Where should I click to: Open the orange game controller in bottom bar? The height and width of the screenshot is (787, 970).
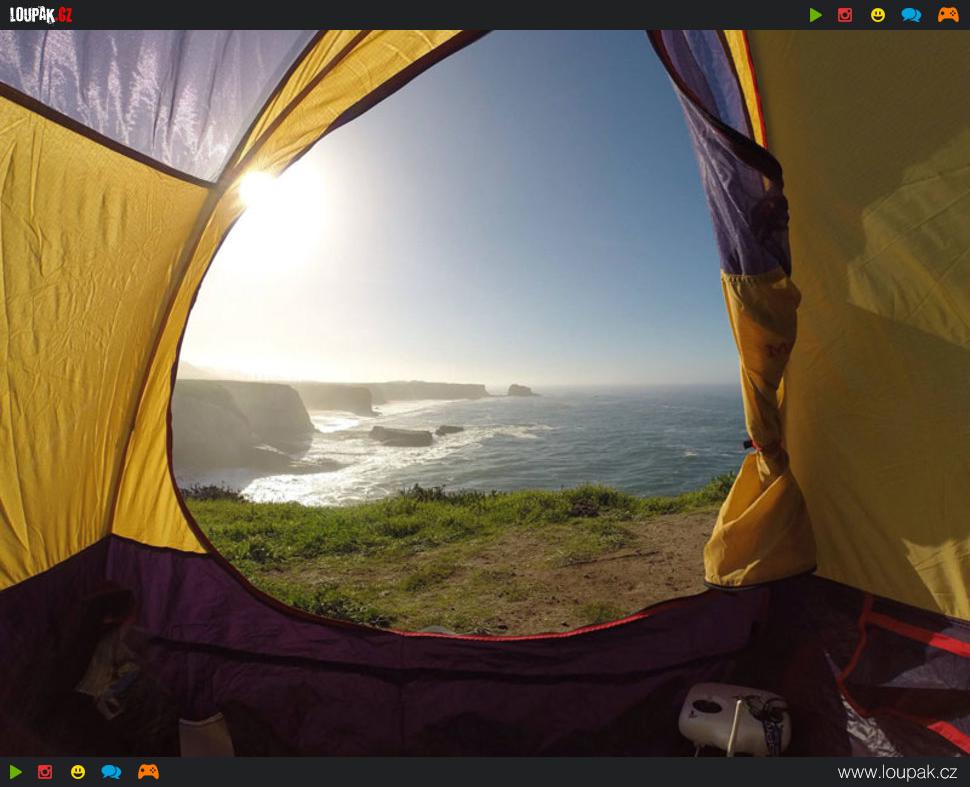148,772
